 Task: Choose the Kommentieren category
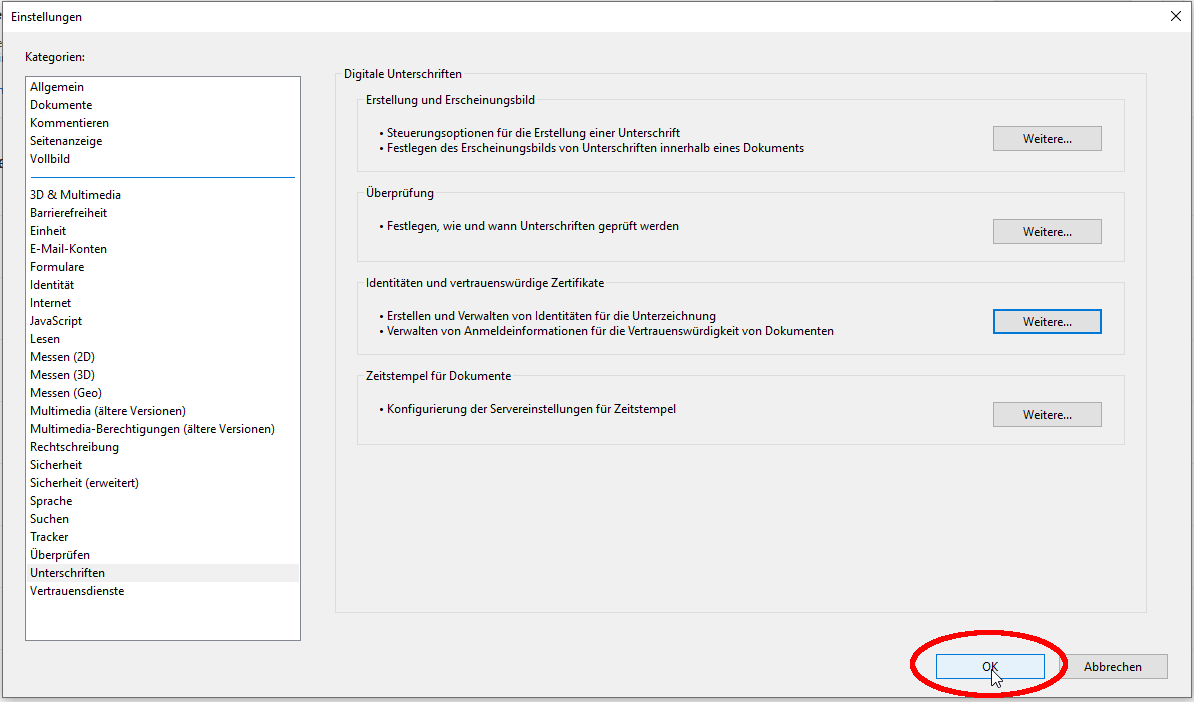(x=69, y=123)
